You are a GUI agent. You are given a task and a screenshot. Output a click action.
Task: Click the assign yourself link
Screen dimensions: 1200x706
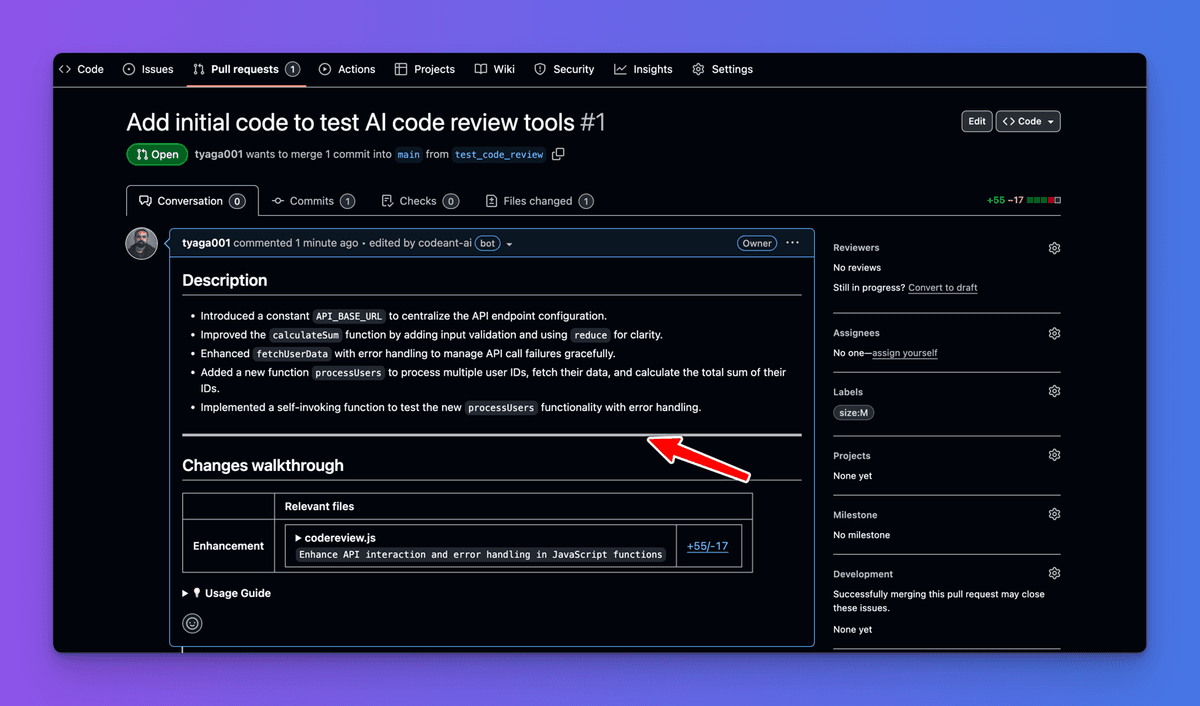pos(904,352)
